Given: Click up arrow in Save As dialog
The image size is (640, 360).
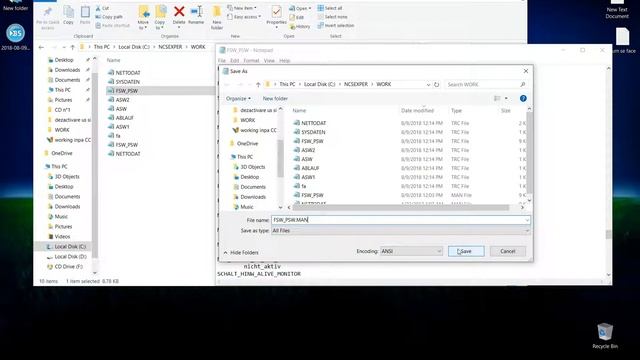Looking at the screenshot, I should pyautogui.click(x=258, y=84).
